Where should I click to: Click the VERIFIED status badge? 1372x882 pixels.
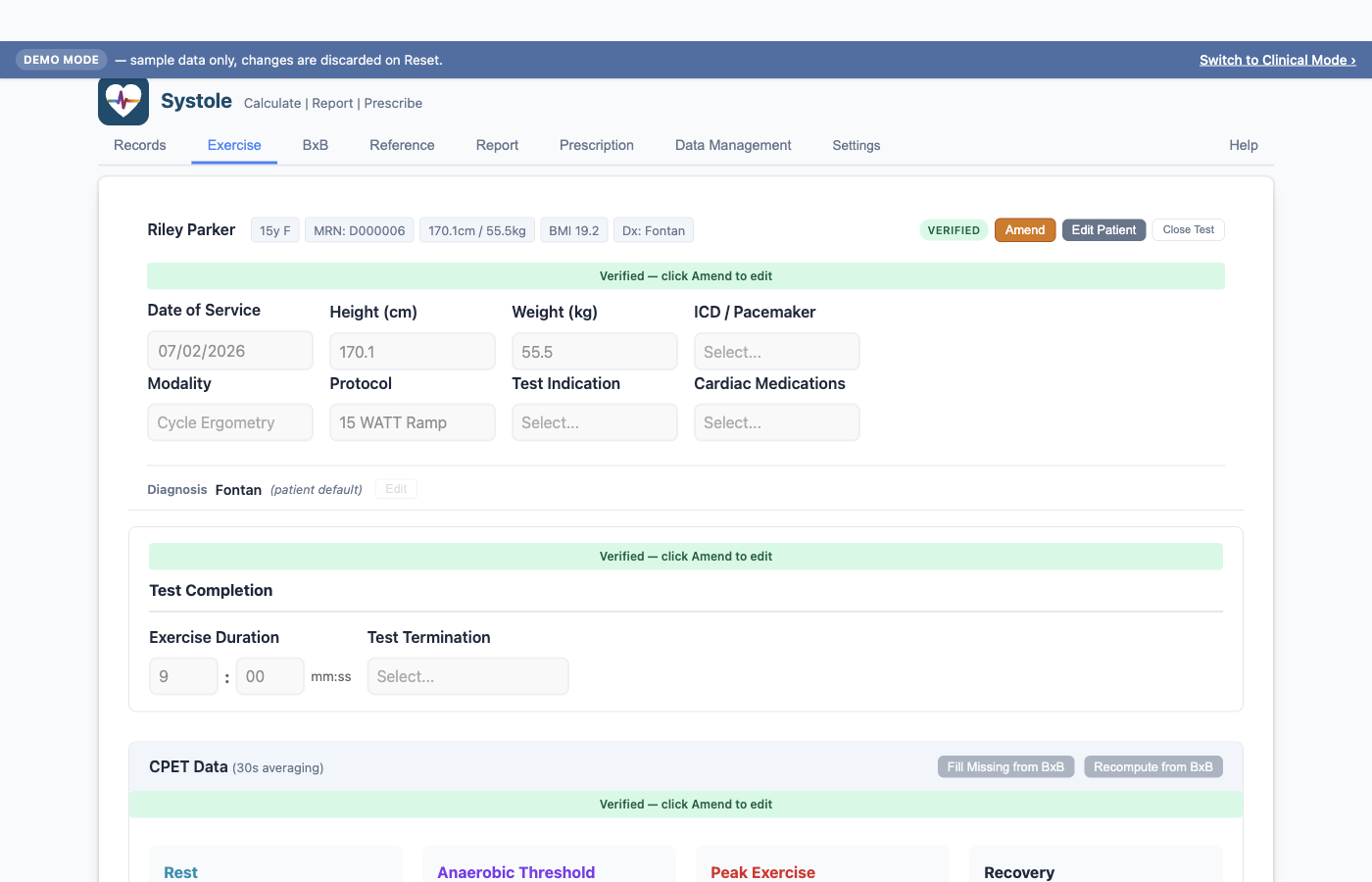[x=954, y=230]
